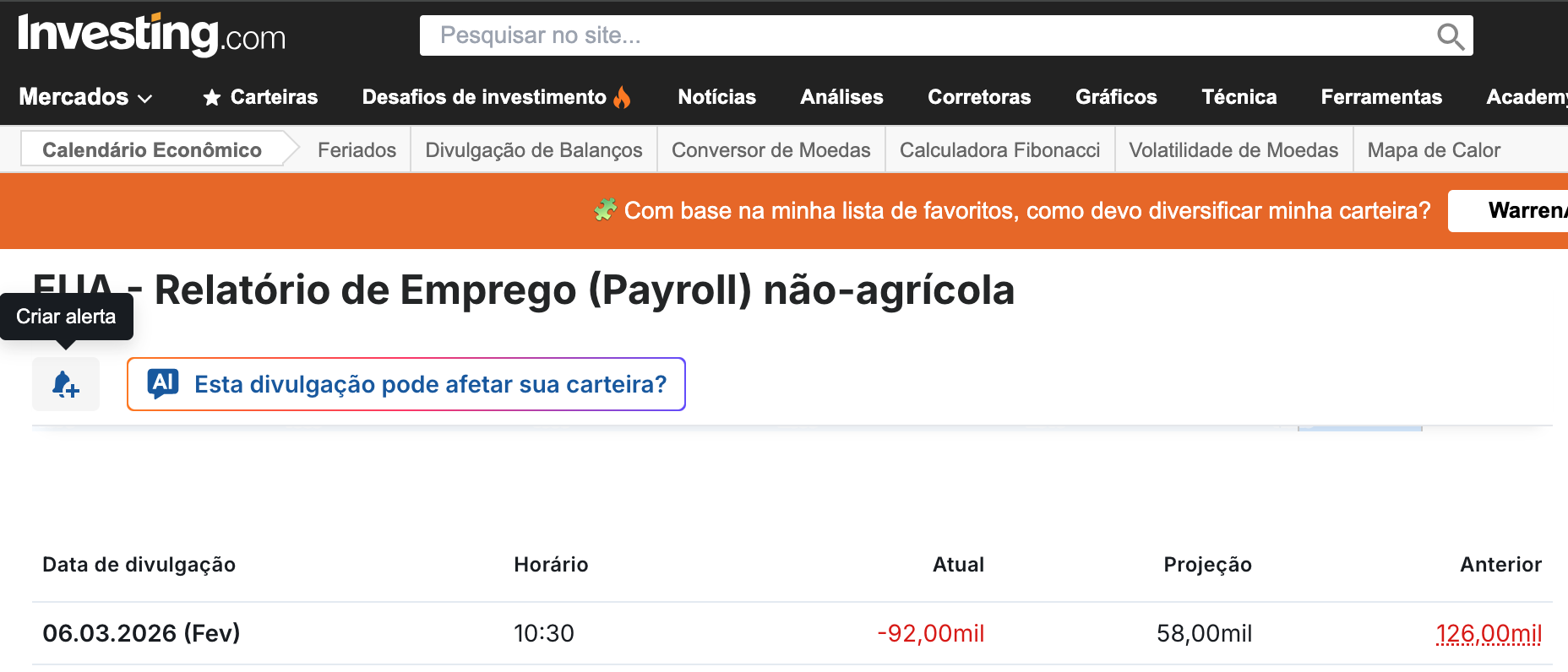Screen dimensions: 1568x672
Task: Click the search magnifying glass icon
Action: pos(1450,36)
